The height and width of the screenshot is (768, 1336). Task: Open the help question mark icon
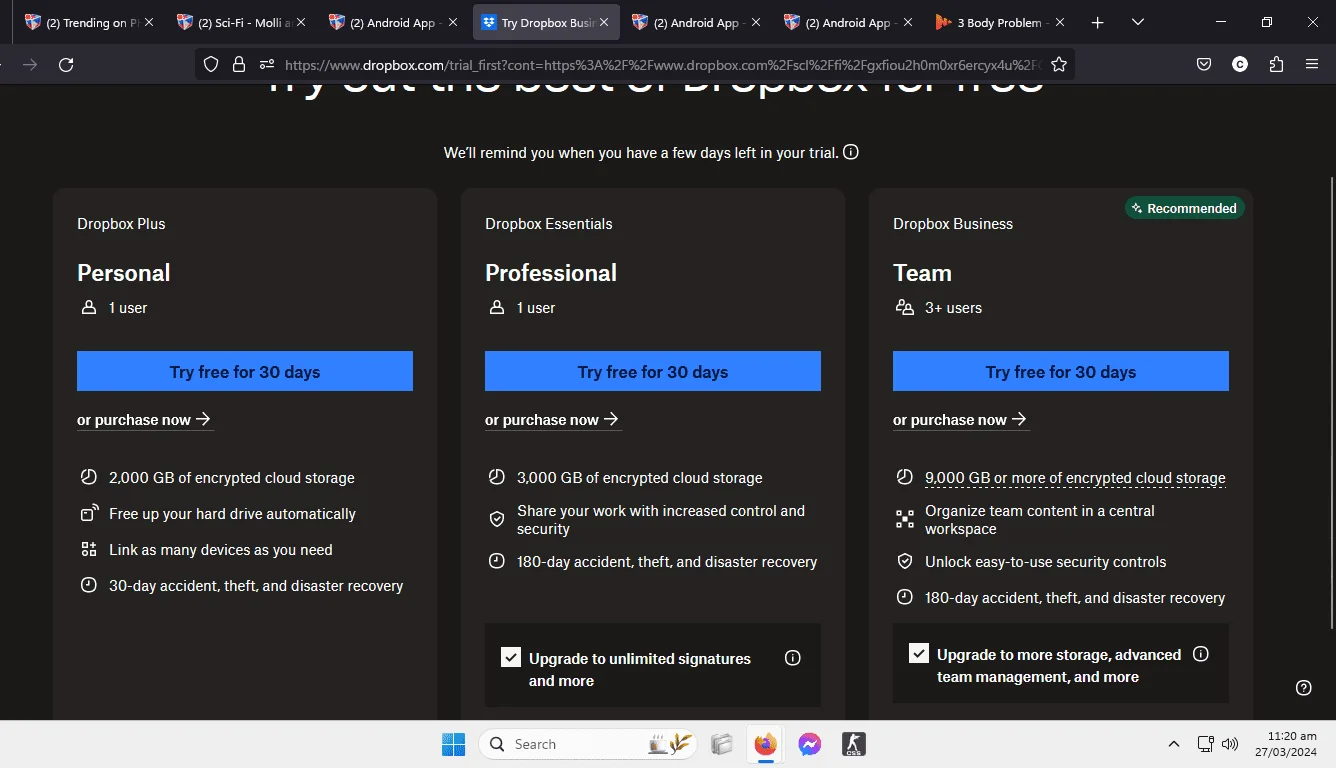pyautogui.click(x=1304, y=687)
